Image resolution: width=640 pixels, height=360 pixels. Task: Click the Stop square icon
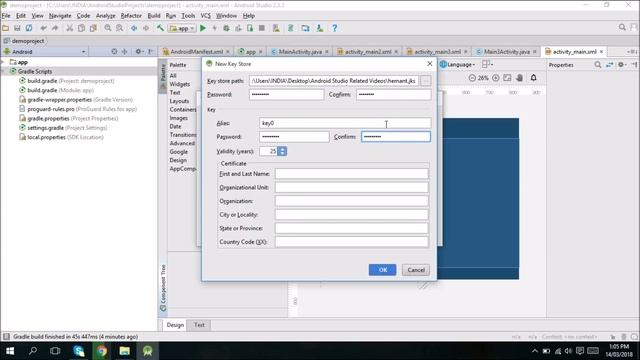(262, 28)
